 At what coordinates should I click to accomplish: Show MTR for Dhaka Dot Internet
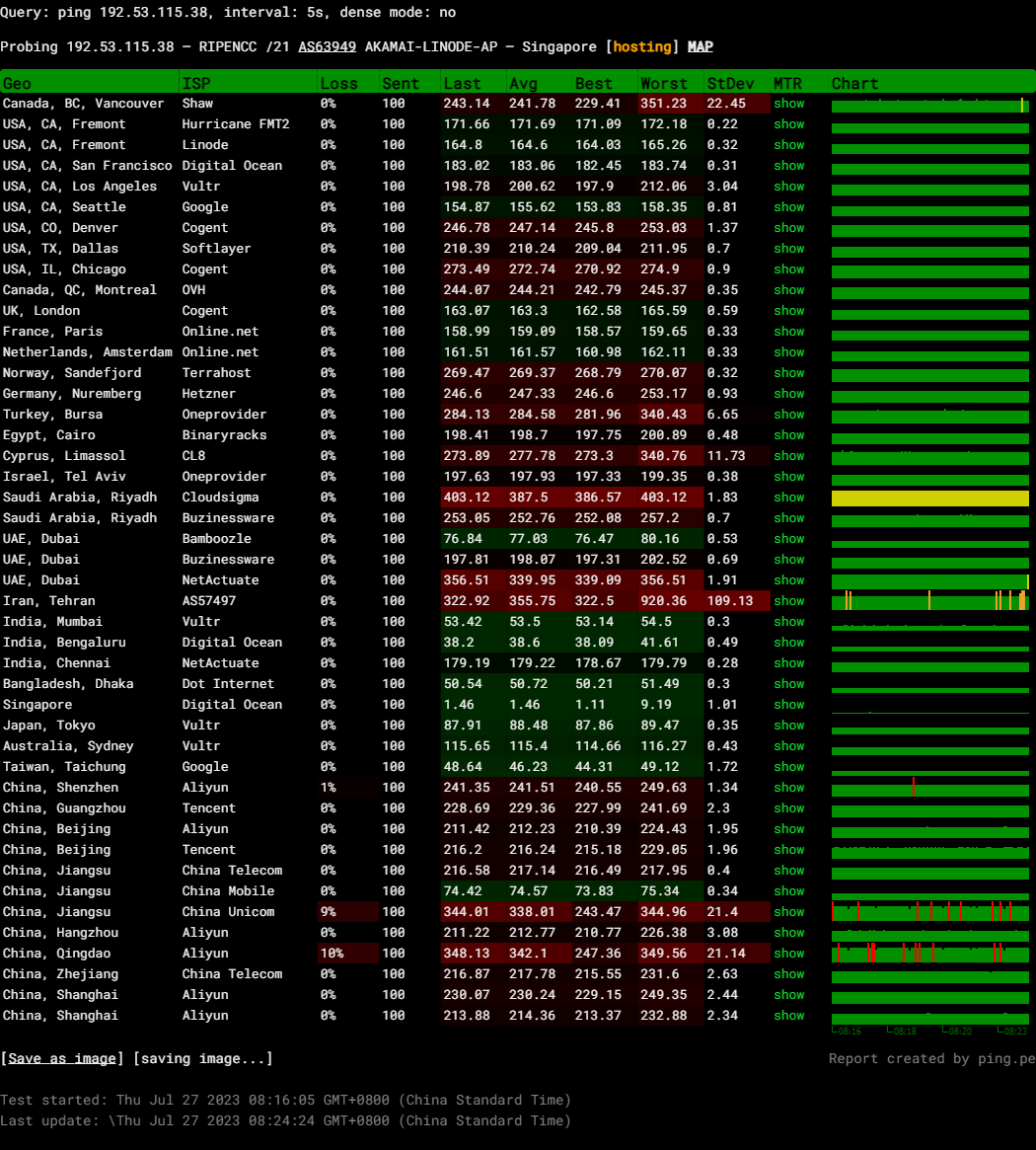789,683
